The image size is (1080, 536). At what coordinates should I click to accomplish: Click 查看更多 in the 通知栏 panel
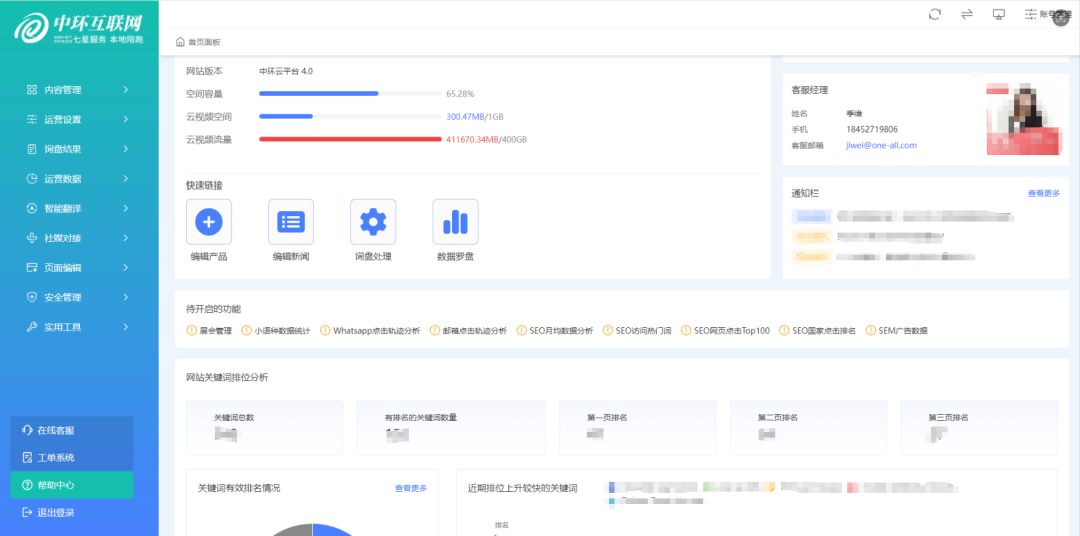tap(1043, 193)
